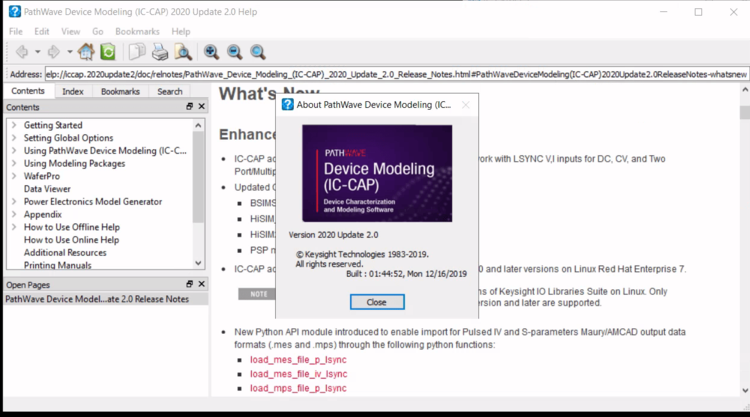Close the Open Pages panel
750x417 pixels.
click(x=201, y=284)
